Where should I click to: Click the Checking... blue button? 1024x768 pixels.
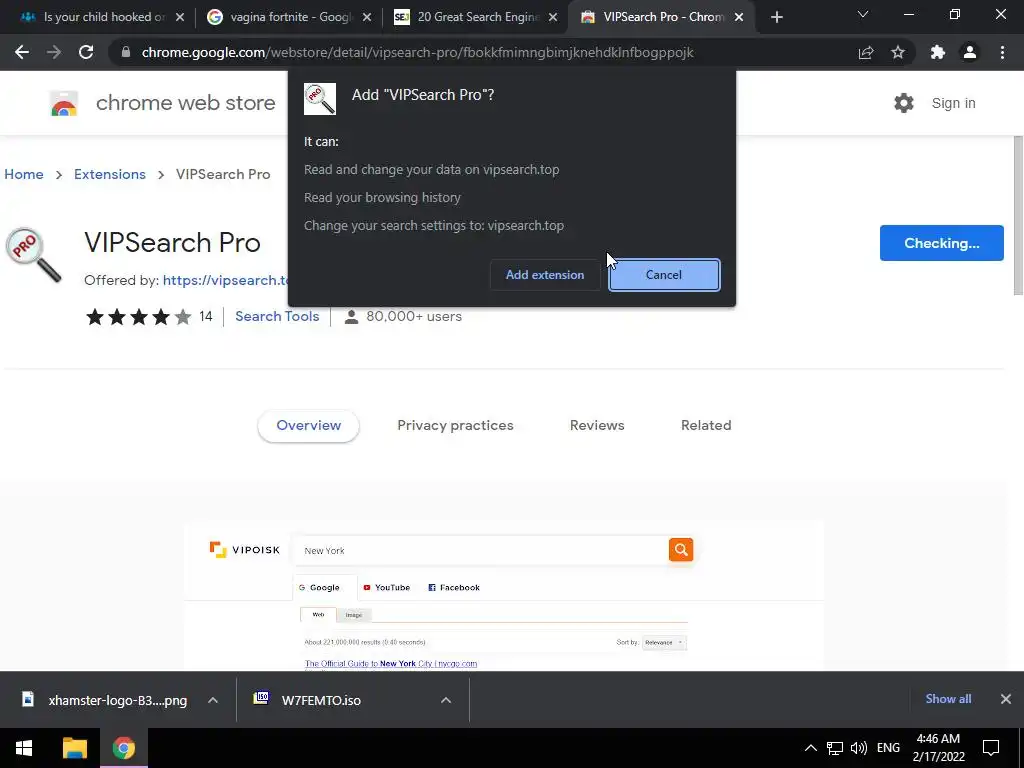[941, 243]
